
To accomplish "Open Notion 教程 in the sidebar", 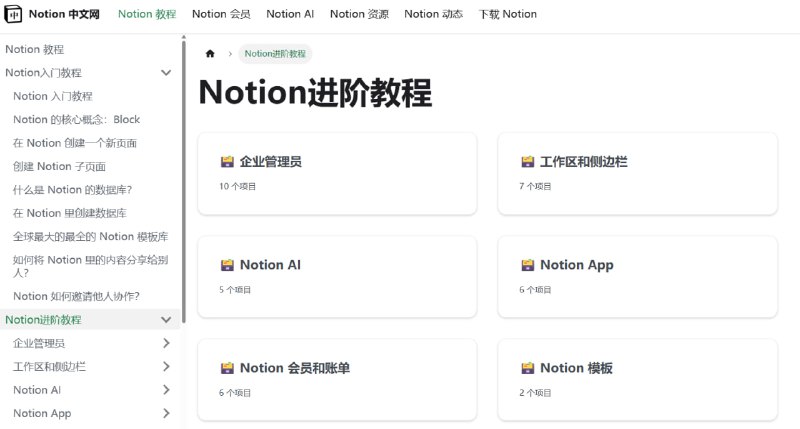I will pyautogui.click(x=34, y=49).
